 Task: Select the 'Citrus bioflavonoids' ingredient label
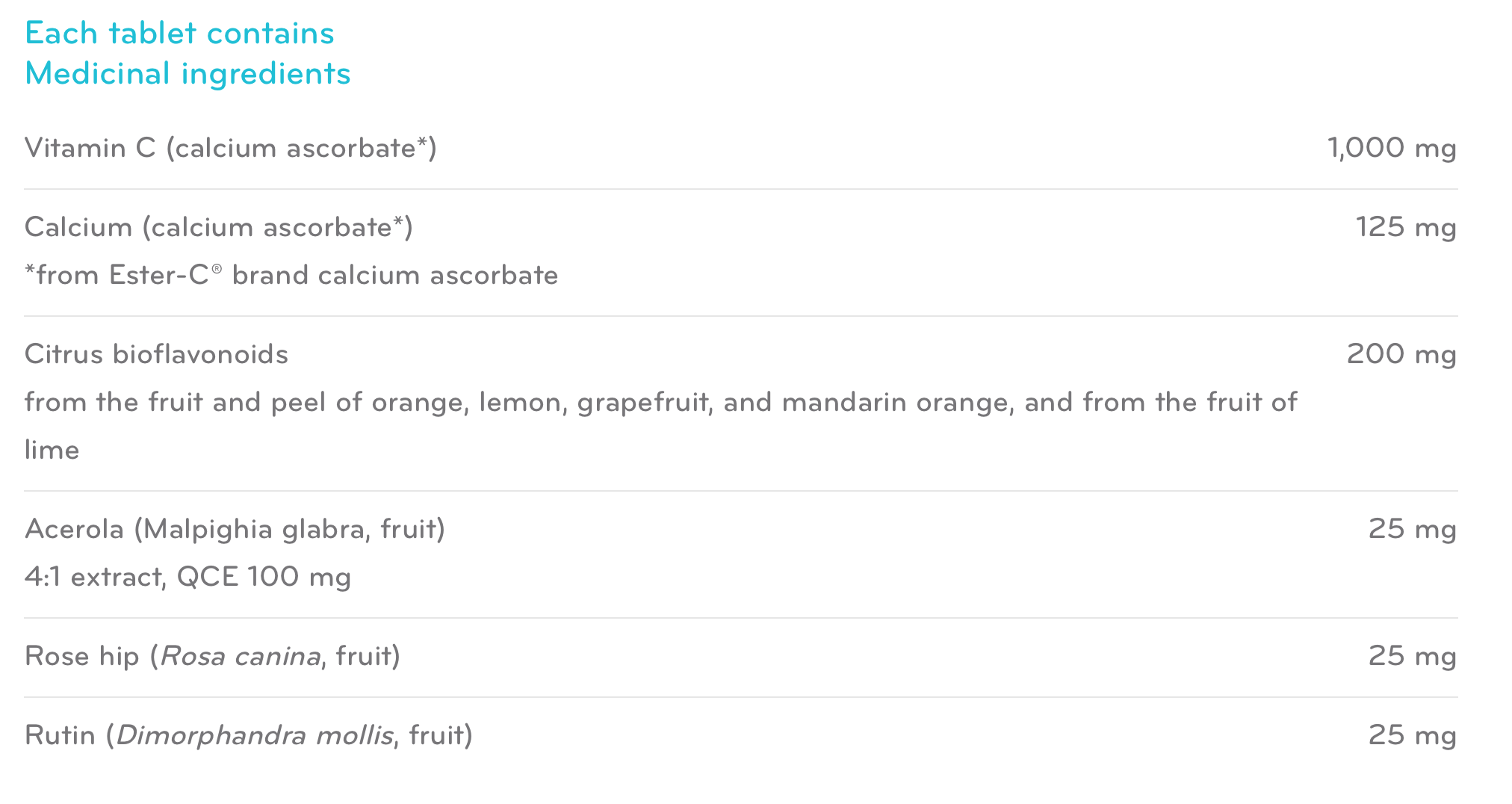[156, 354]
